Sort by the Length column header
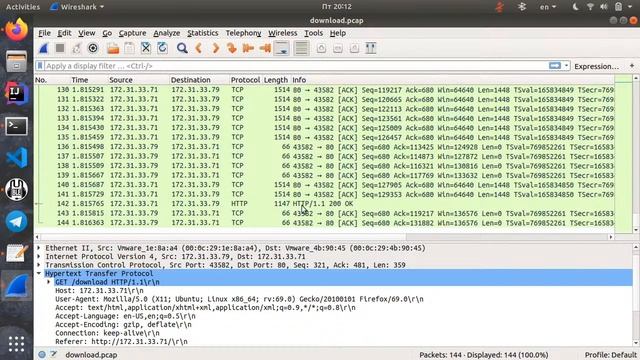Image resolution: width=640 pixels, height=360 pixels. click(276, 80)
